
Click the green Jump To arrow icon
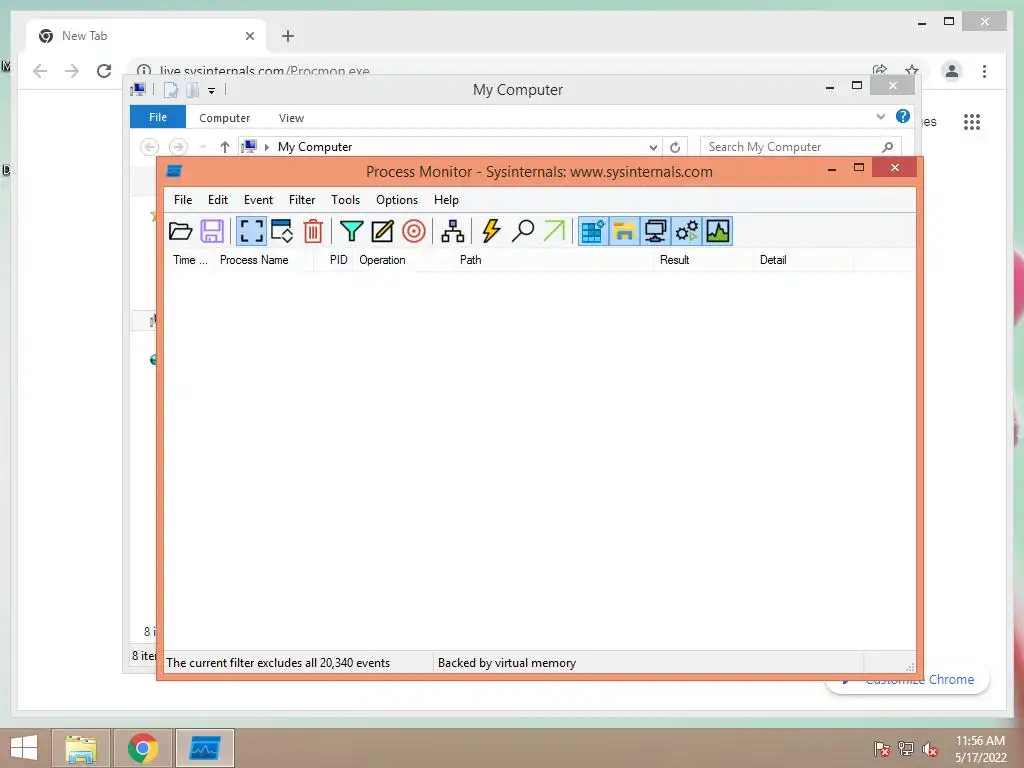[554, 231]
